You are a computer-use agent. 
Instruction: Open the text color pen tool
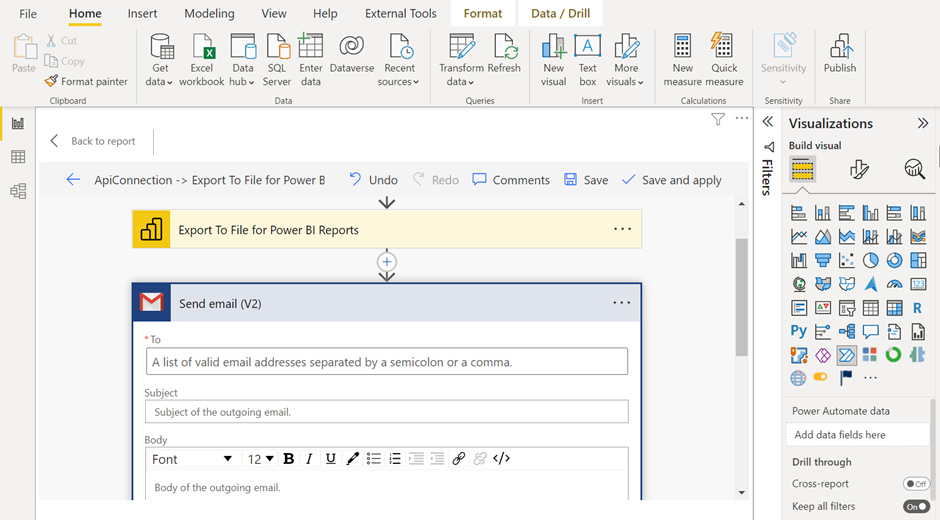pos(352,459)
